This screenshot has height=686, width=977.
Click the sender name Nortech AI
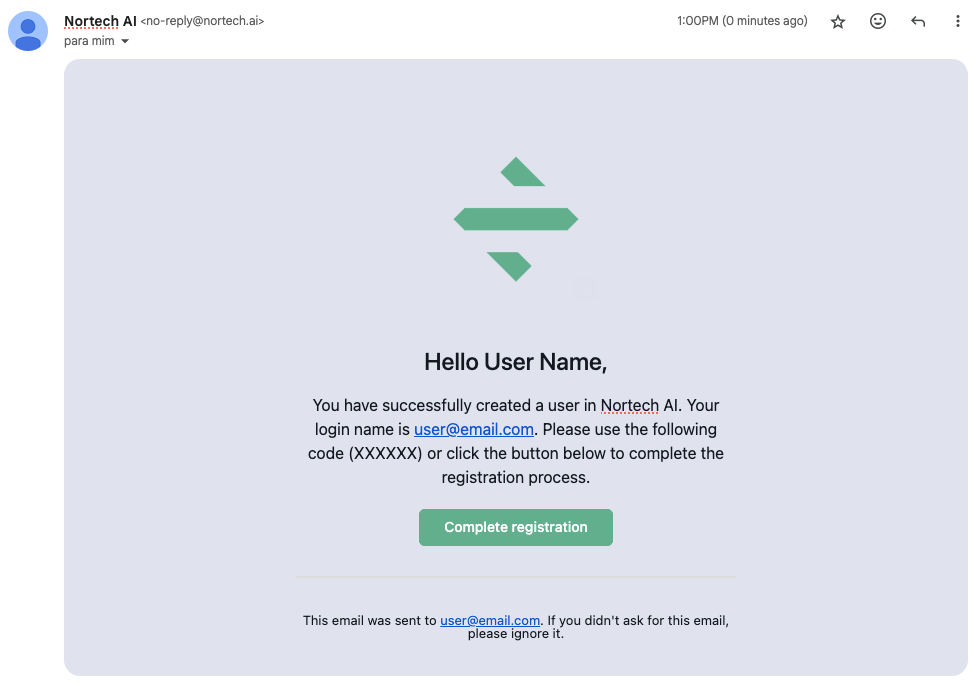tap(100, 21)
